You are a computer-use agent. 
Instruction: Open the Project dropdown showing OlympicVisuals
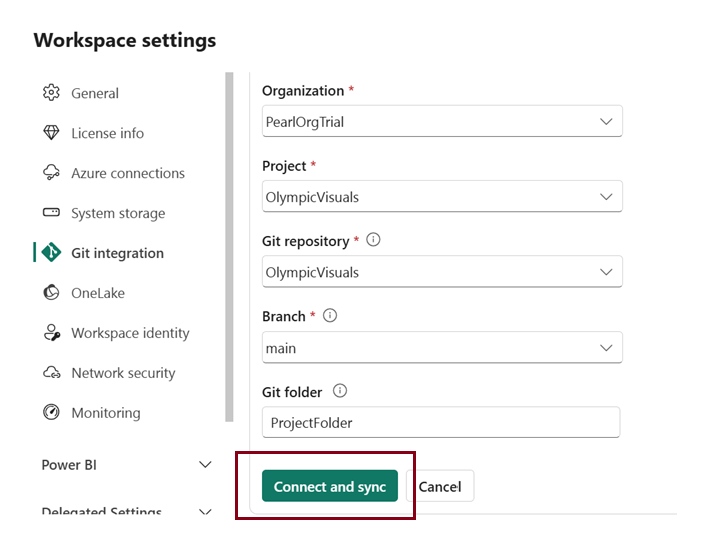click(x=441, y=197)
